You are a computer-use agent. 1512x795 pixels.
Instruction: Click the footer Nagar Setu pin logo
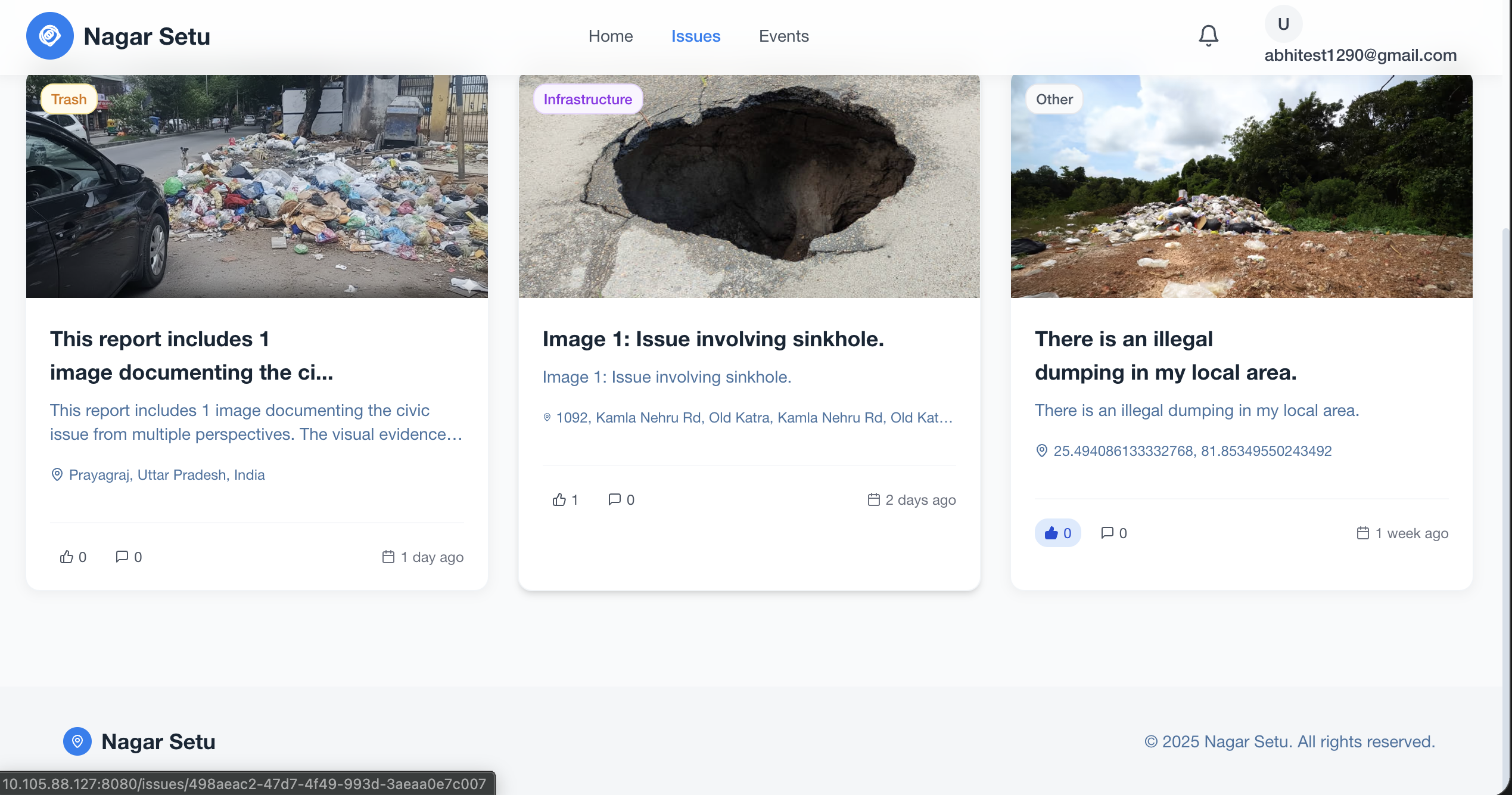pyautogui.click(x=77, y=741)
